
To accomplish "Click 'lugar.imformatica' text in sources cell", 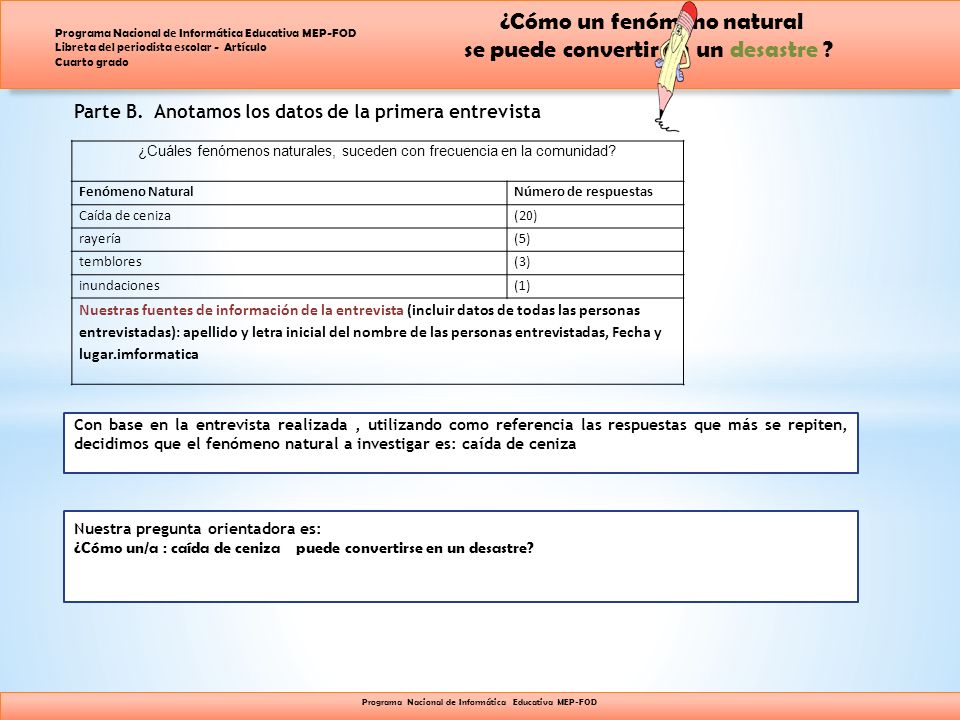I will point(139,354).
